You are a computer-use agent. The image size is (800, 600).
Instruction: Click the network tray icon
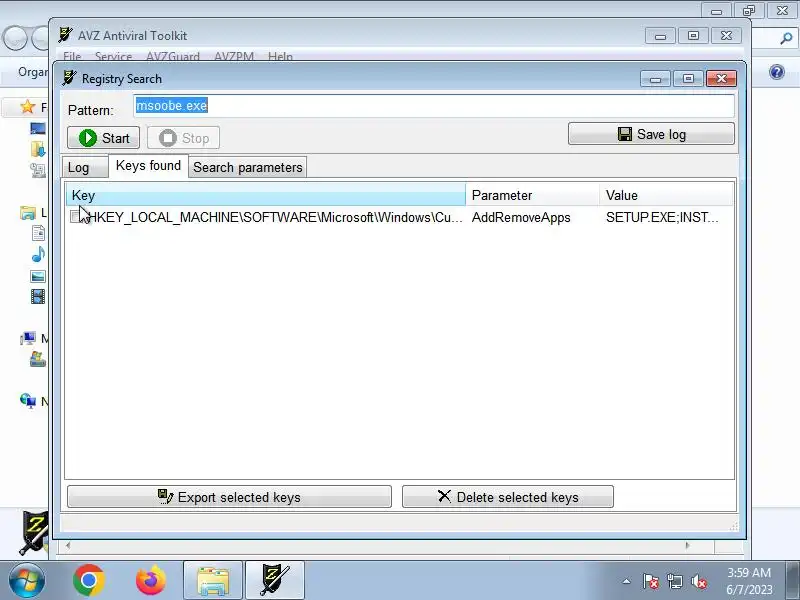[x=674, y=581]
